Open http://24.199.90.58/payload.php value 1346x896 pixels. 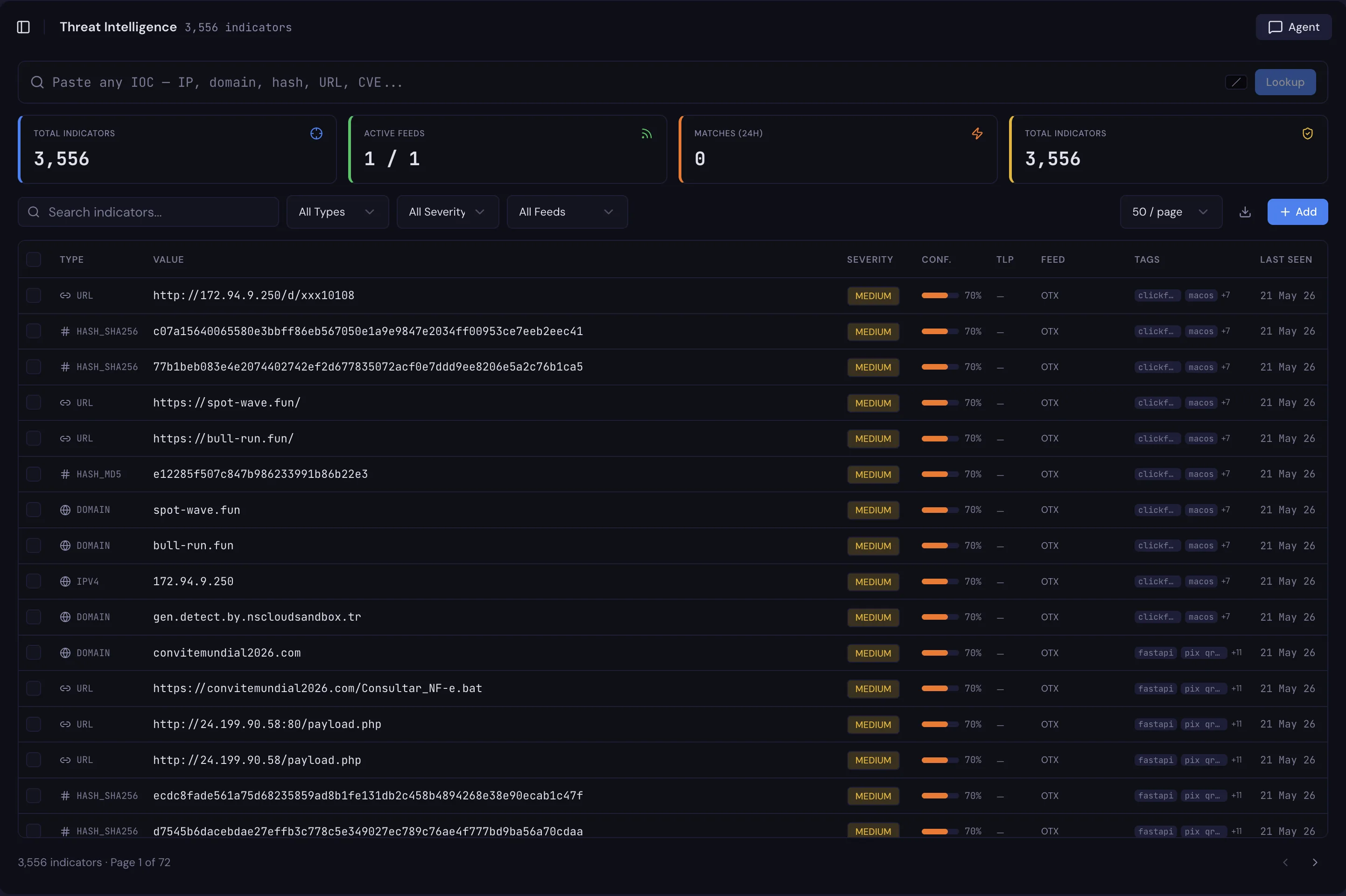click(257, 760)
